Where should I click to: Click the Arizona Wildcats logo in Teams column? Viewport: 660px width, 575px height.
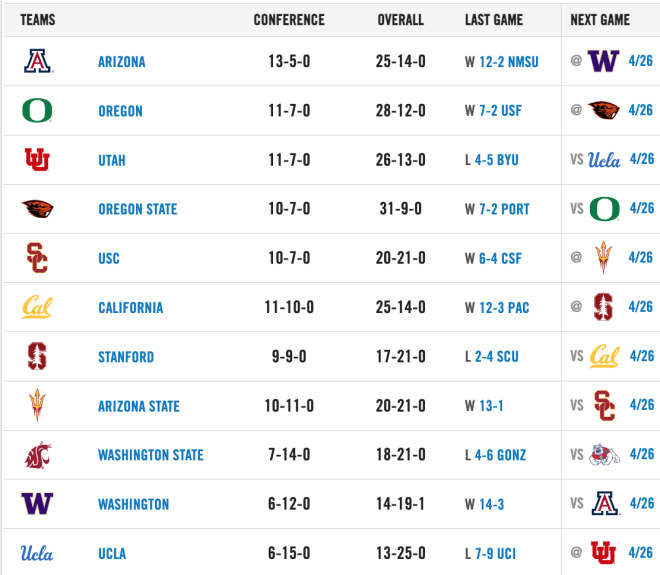[37, 61]
